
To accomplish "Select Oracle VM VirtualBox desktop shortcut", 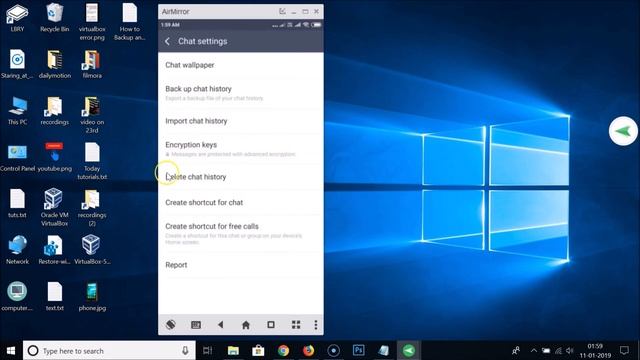I will click(x=54, y=208).
